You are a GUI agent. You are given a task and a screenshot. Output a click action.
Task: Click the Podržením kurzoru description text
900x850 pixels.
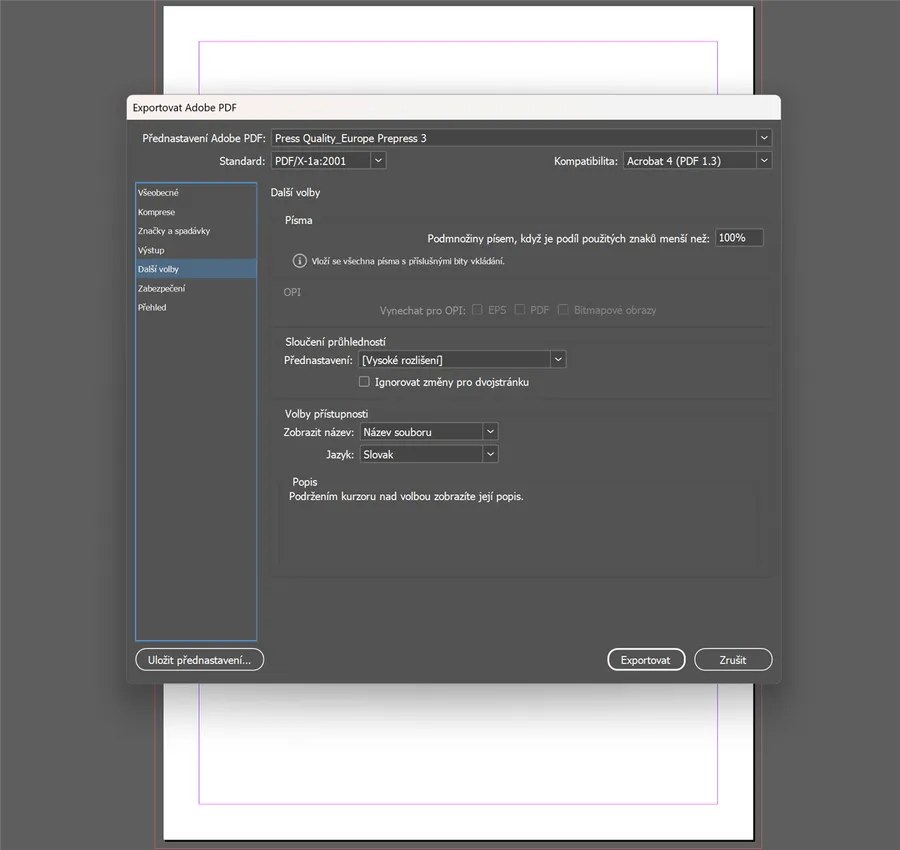[x=406, y=496]
